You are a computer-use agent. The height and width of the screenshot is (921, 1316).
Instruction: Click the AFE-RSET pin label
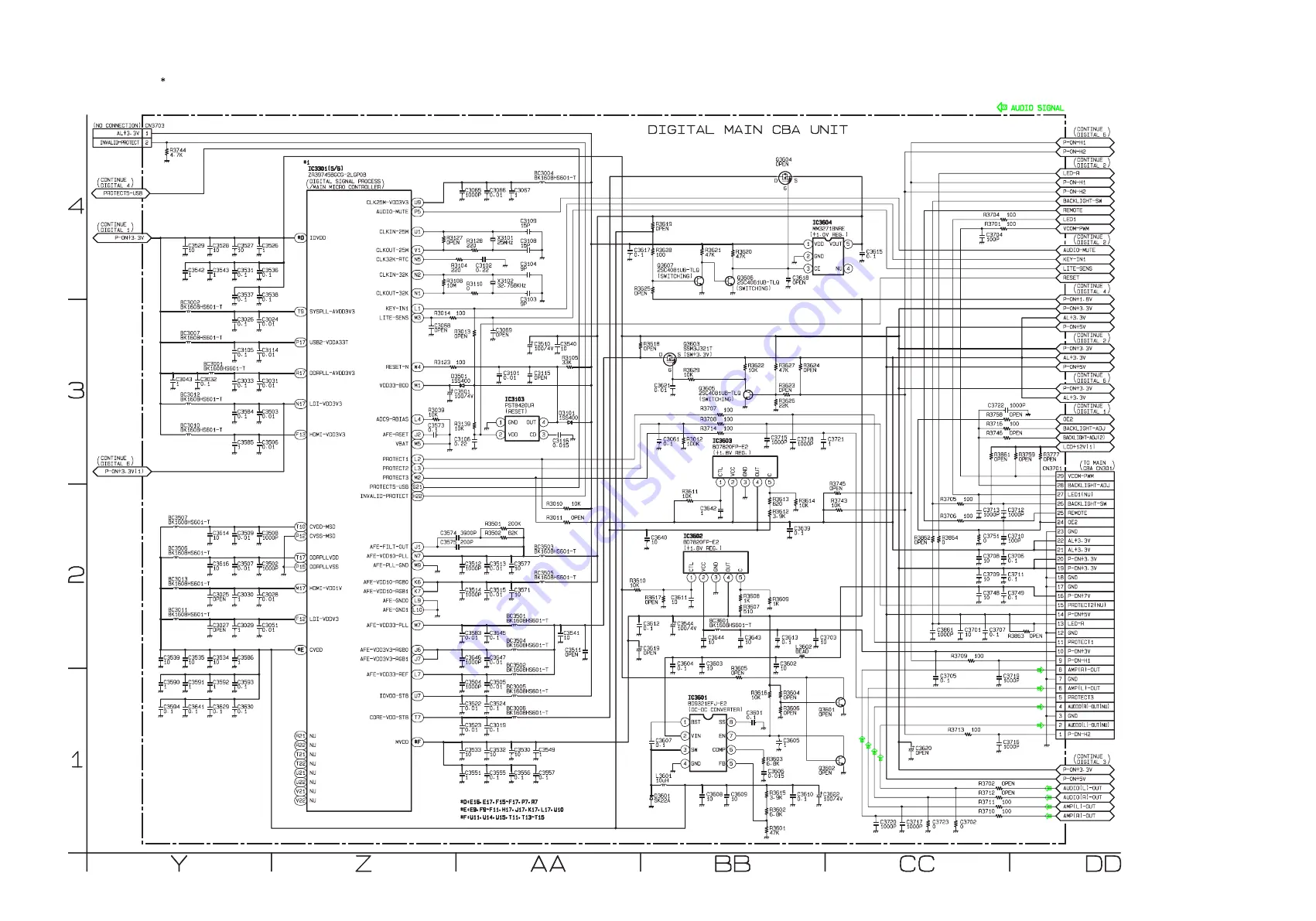tap(395, 435)
